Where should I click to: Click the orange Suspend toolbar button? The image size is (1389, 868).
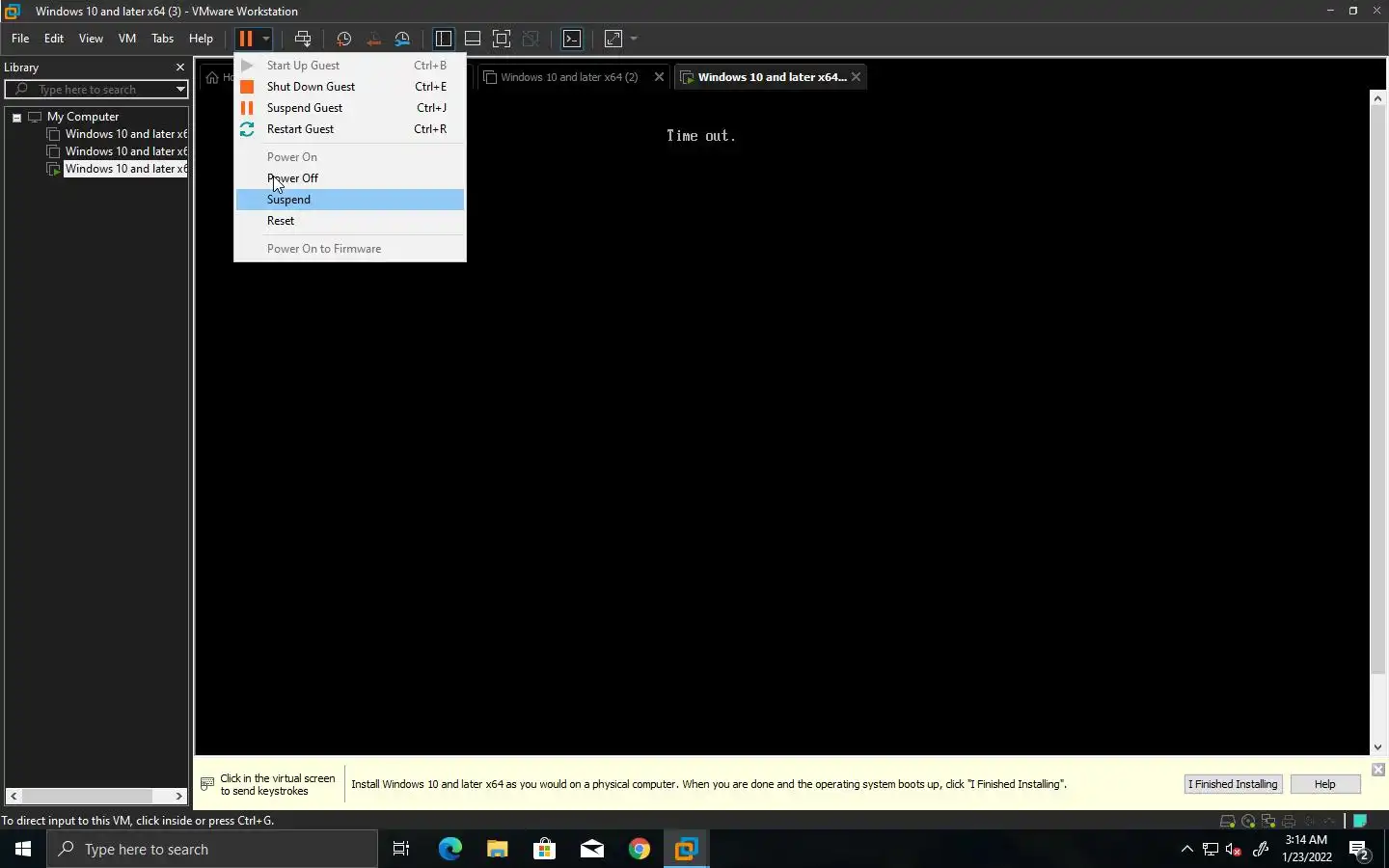tap(246, 39)
